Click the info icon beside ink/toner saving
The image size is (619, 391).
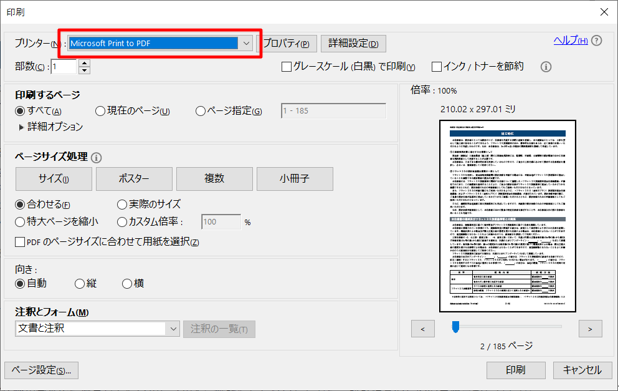(546, 67)
